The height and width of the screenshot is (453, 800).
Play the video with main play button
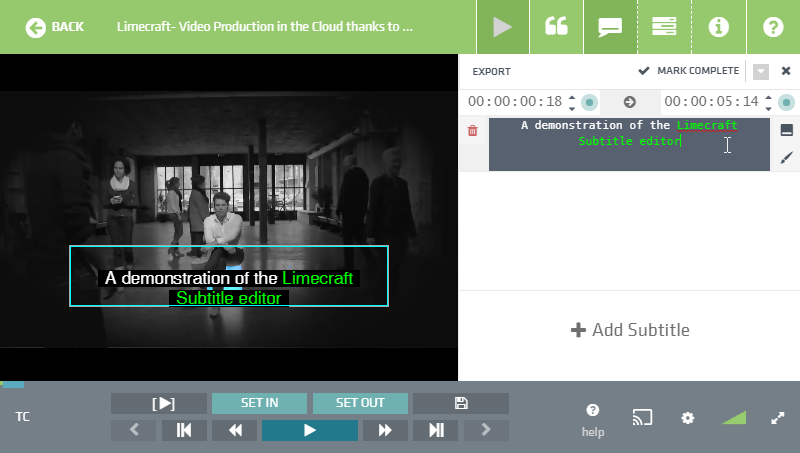[x=310, y=430]
